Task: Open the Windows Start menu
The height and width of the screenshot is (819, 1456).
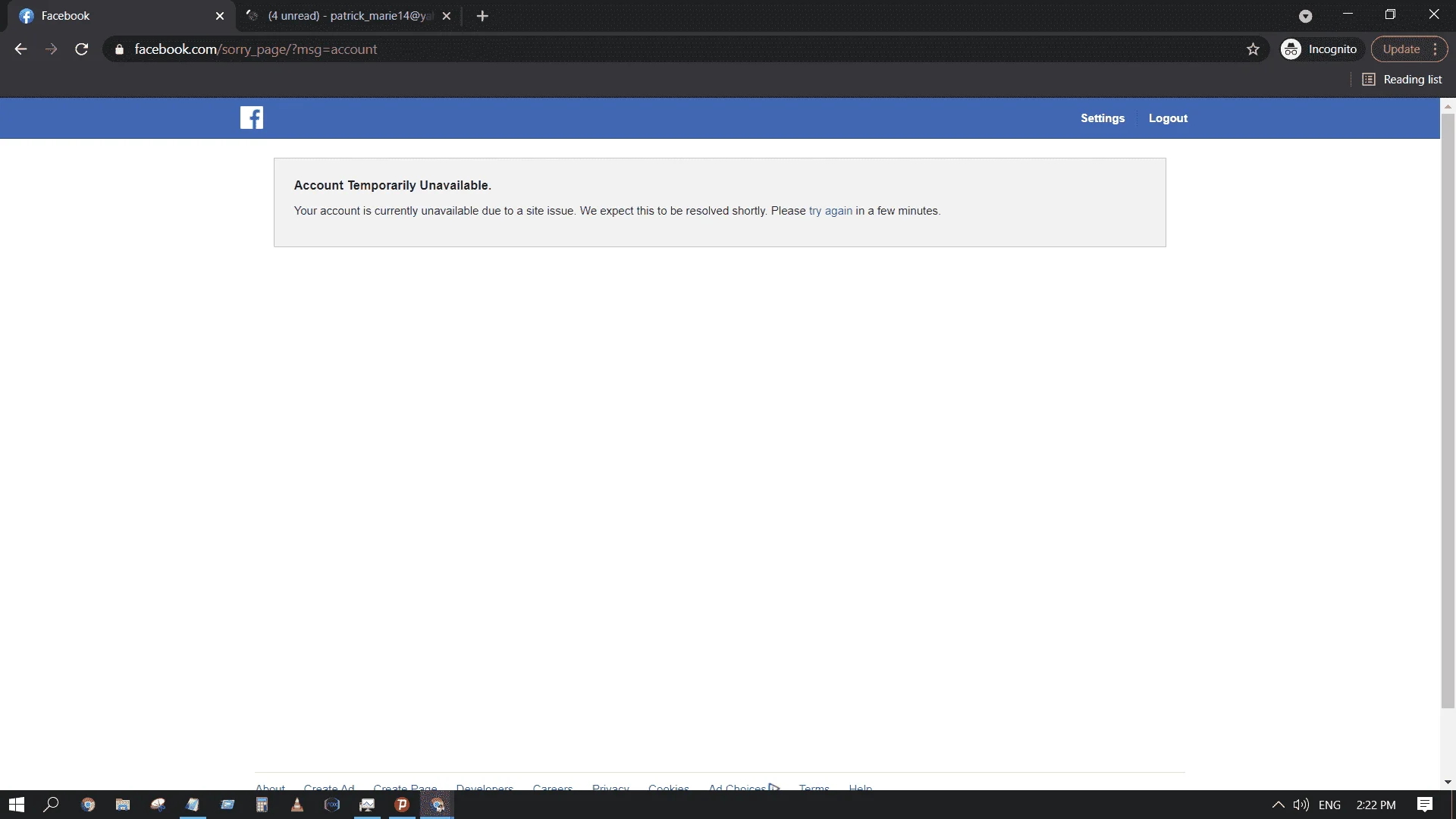Action: coord(17,805)
